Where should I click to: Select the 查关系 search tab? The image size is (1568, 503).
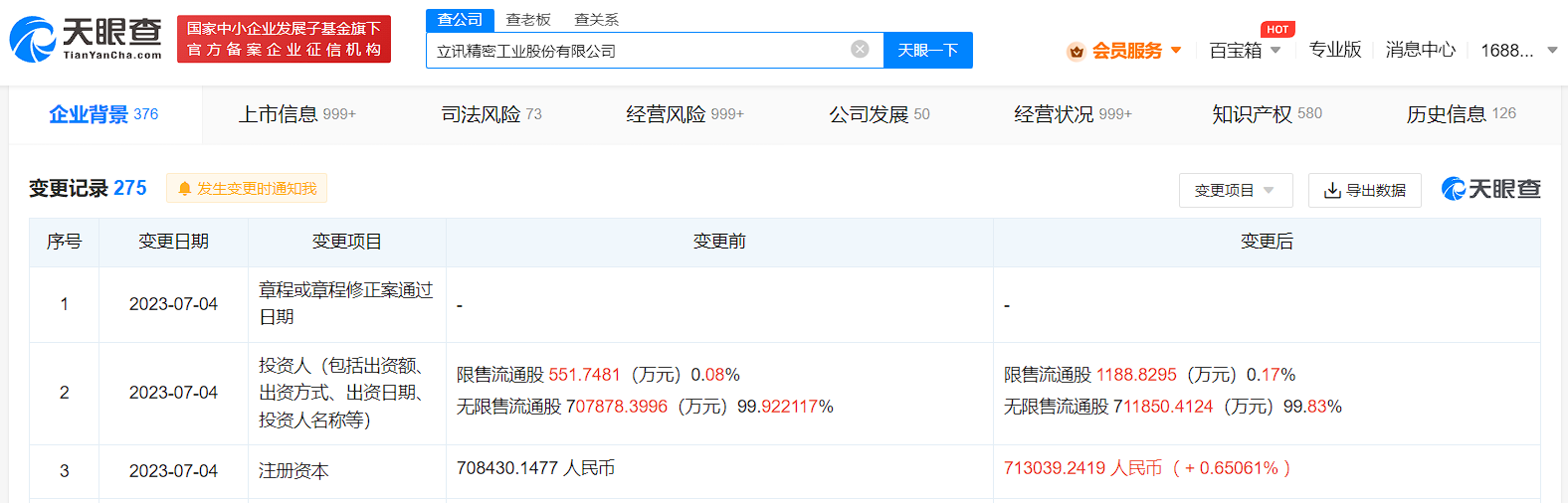point(597,20)
